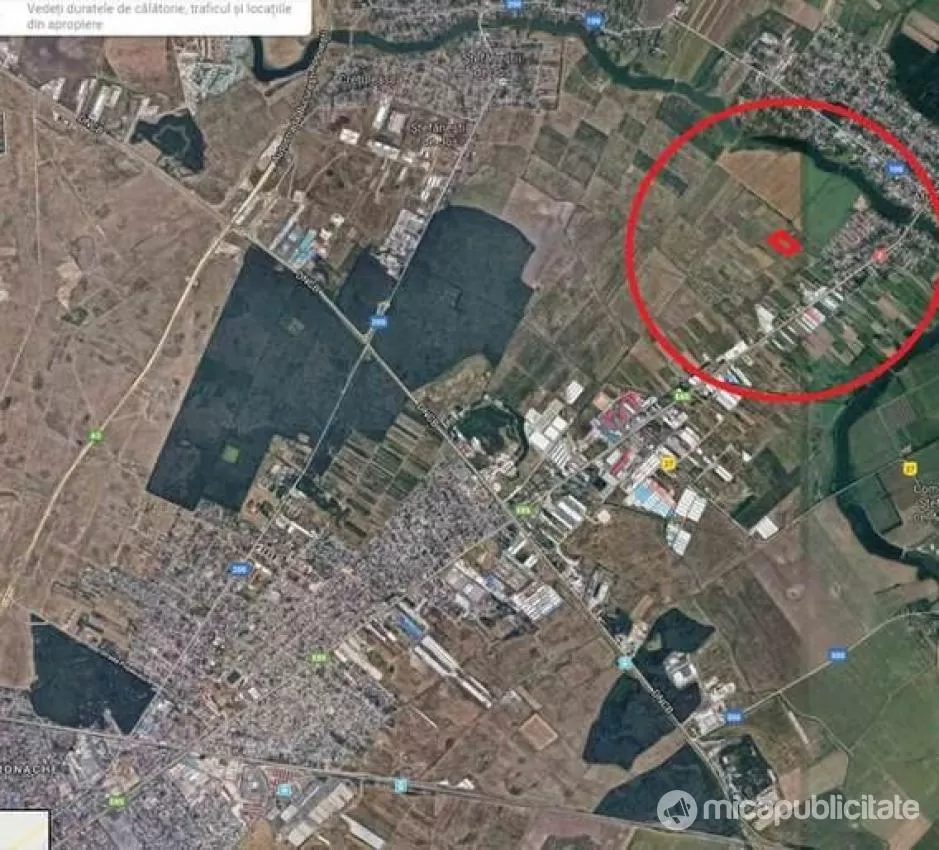This screenshot has width=939, height=850.
Task: Select the blue 200 road shield
Action: tap(240, 568)
